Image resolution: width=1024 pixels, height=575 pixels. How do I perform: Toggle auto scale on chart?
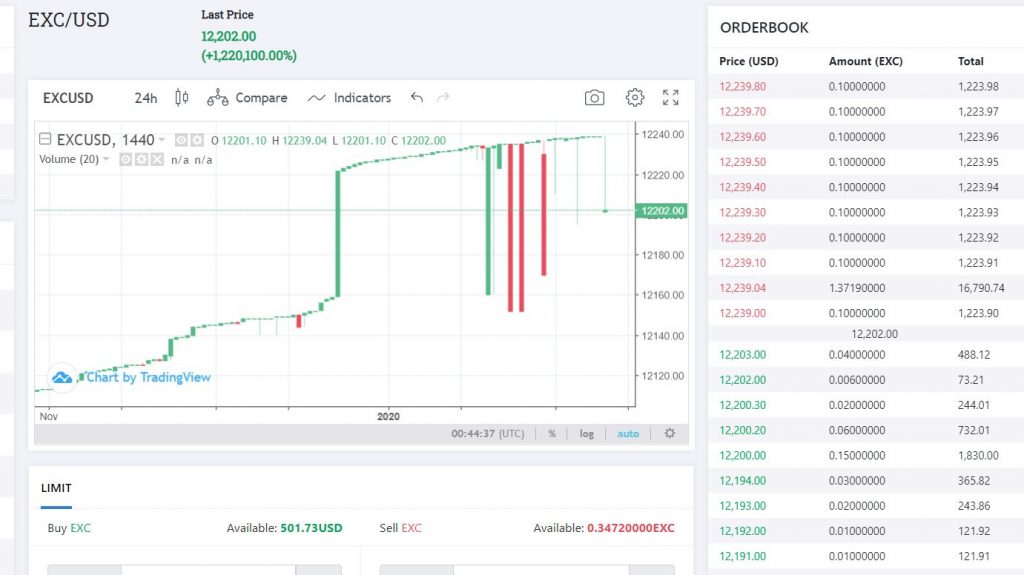[x=628, y=434]
